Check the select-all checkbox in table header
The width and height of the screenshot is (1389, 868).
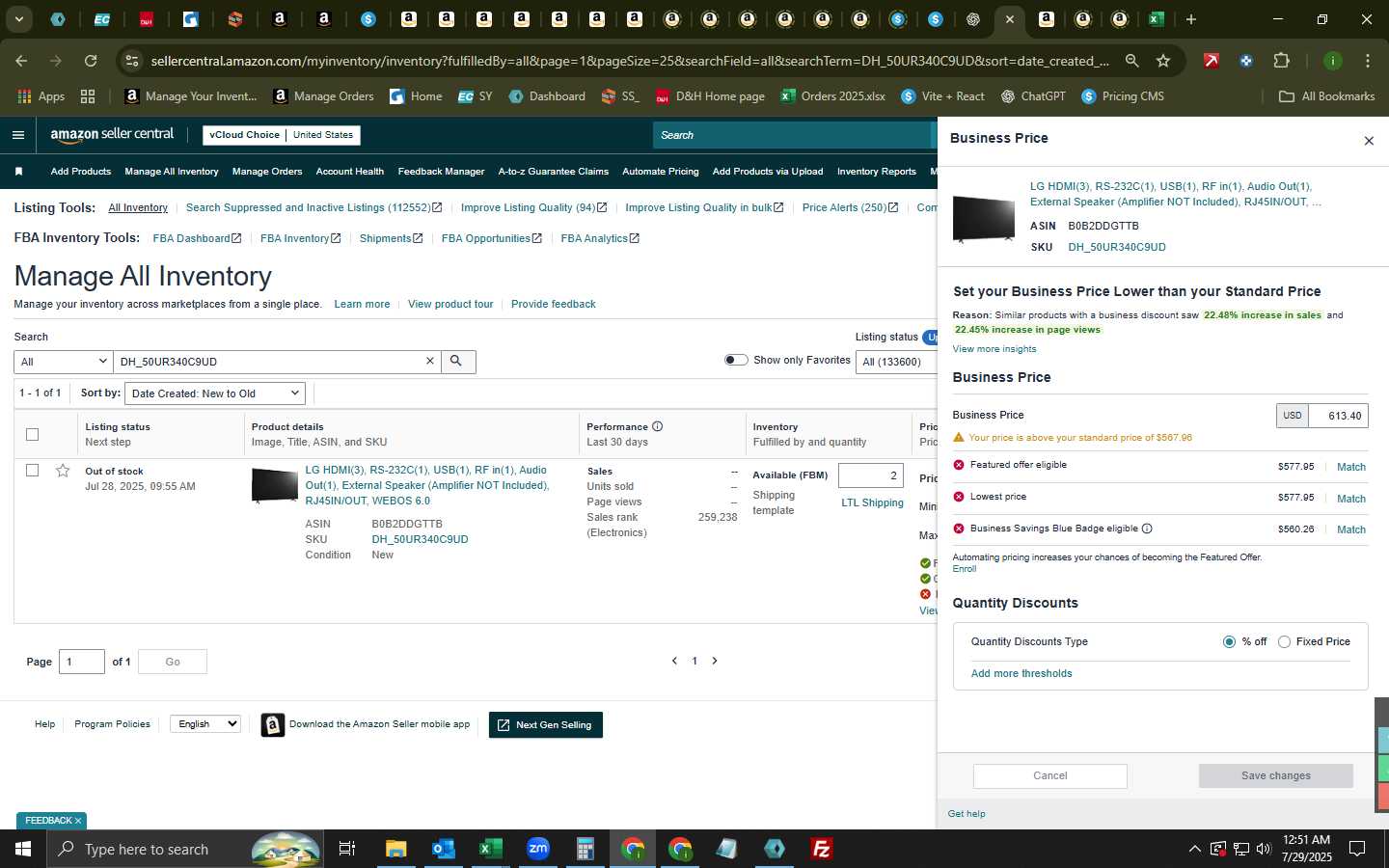pyautogui.click(x=32, y=434)
